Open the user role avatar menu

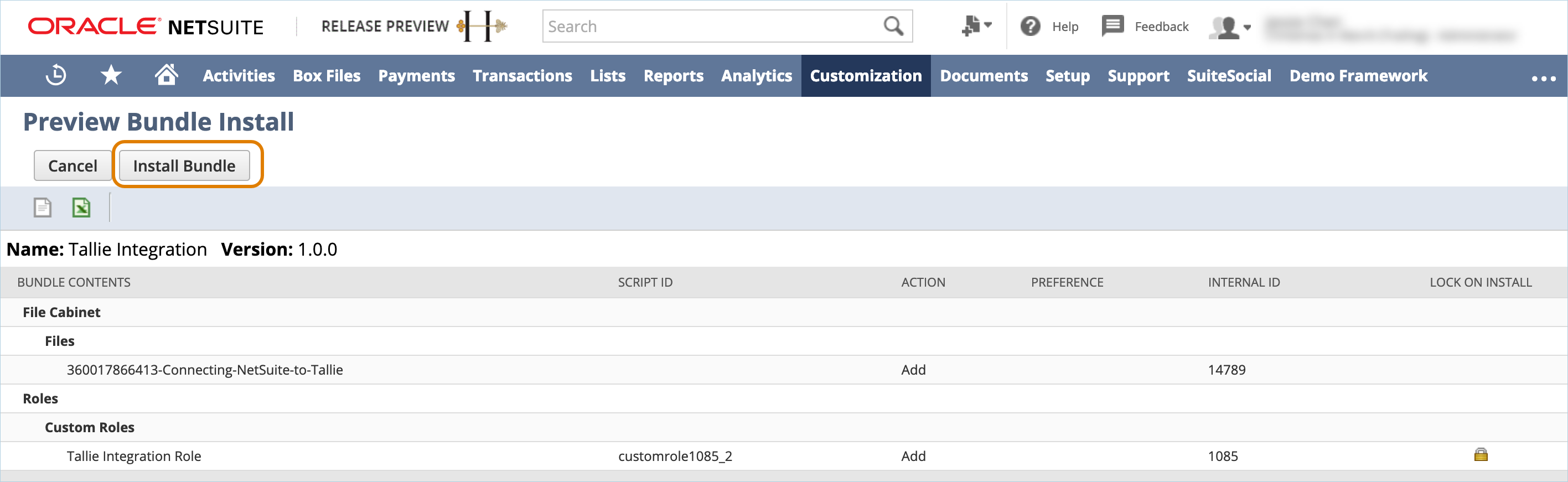click(1230, 27)
